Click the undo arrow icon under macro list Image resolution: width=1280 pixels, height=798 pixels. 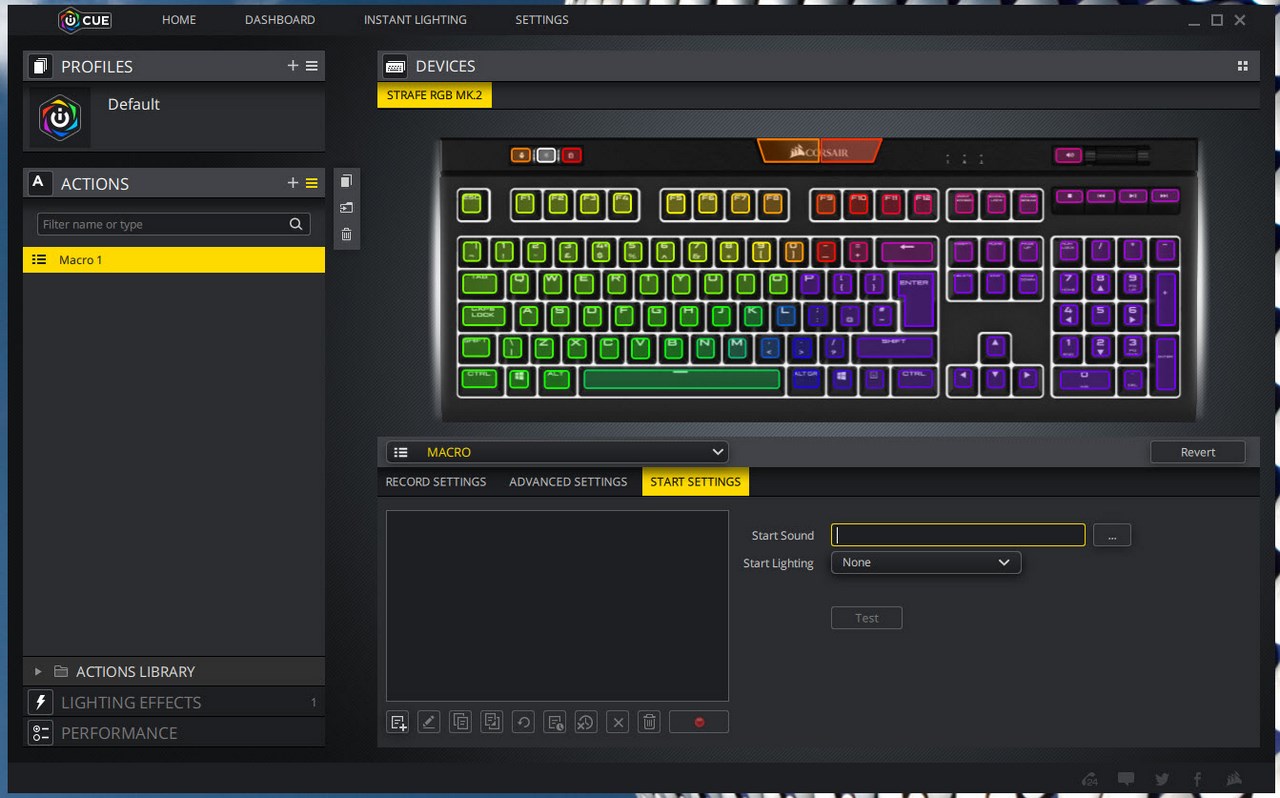(523, 722)
